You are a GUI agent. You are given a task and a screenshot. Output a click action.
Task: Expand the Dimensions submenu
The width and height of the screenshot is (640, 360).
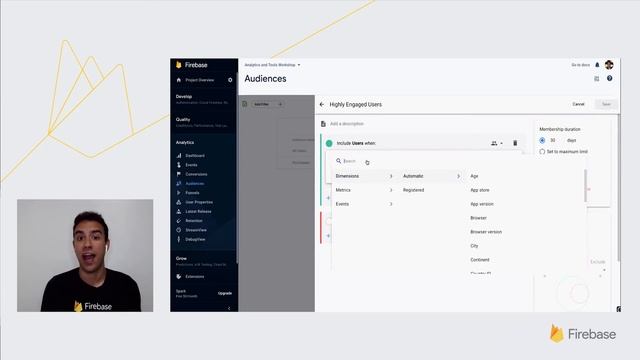pos(364,176)
